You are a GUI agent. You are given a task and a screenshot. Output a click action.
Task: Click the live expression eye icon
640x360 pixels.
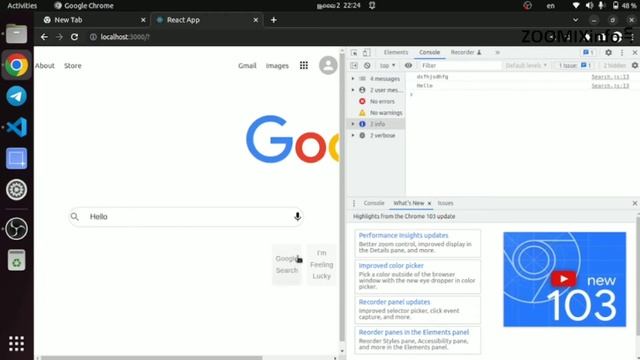[408, 65]
